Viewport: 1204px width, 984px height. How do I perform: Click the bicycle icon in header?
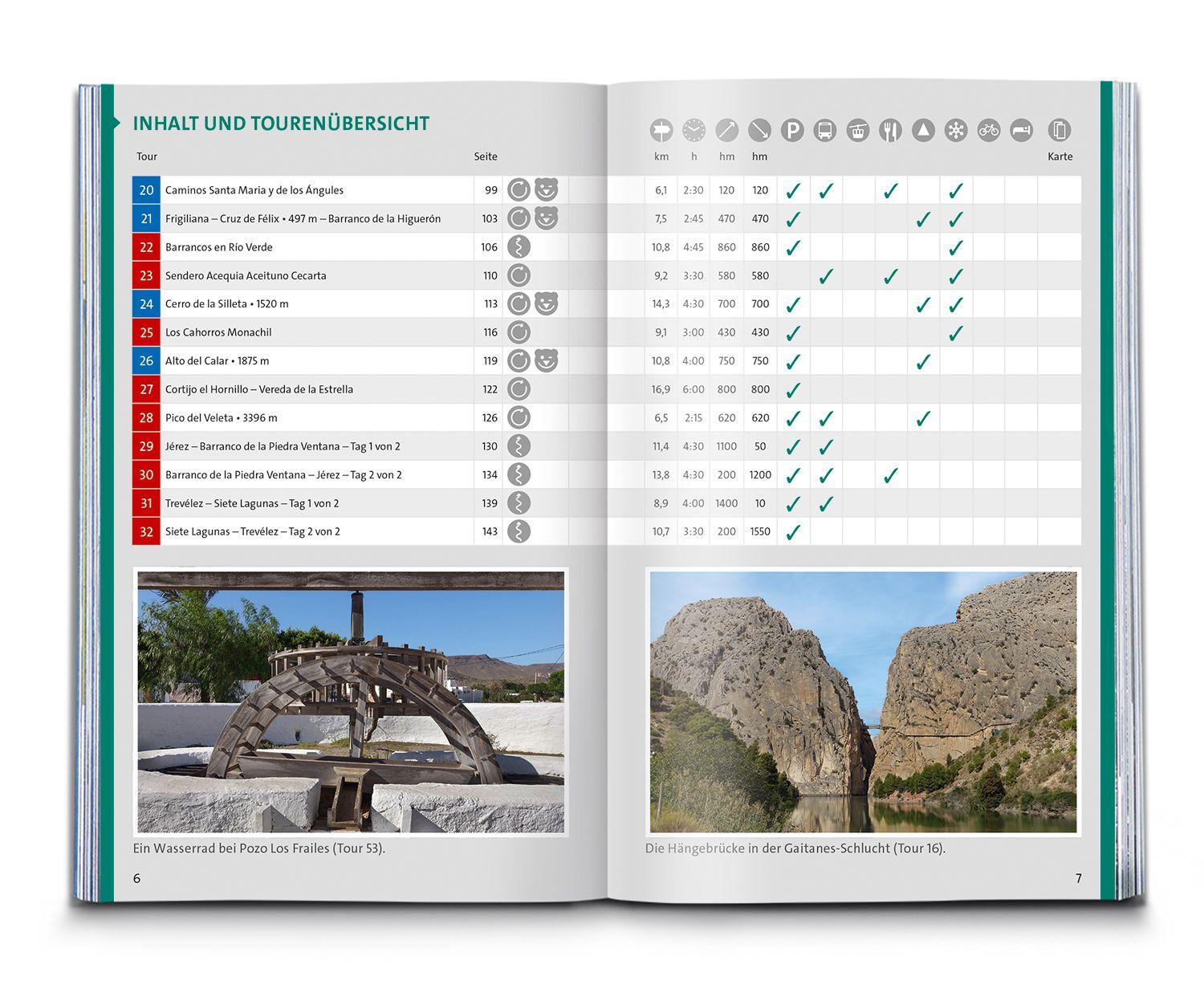click(x=989, y=130)
